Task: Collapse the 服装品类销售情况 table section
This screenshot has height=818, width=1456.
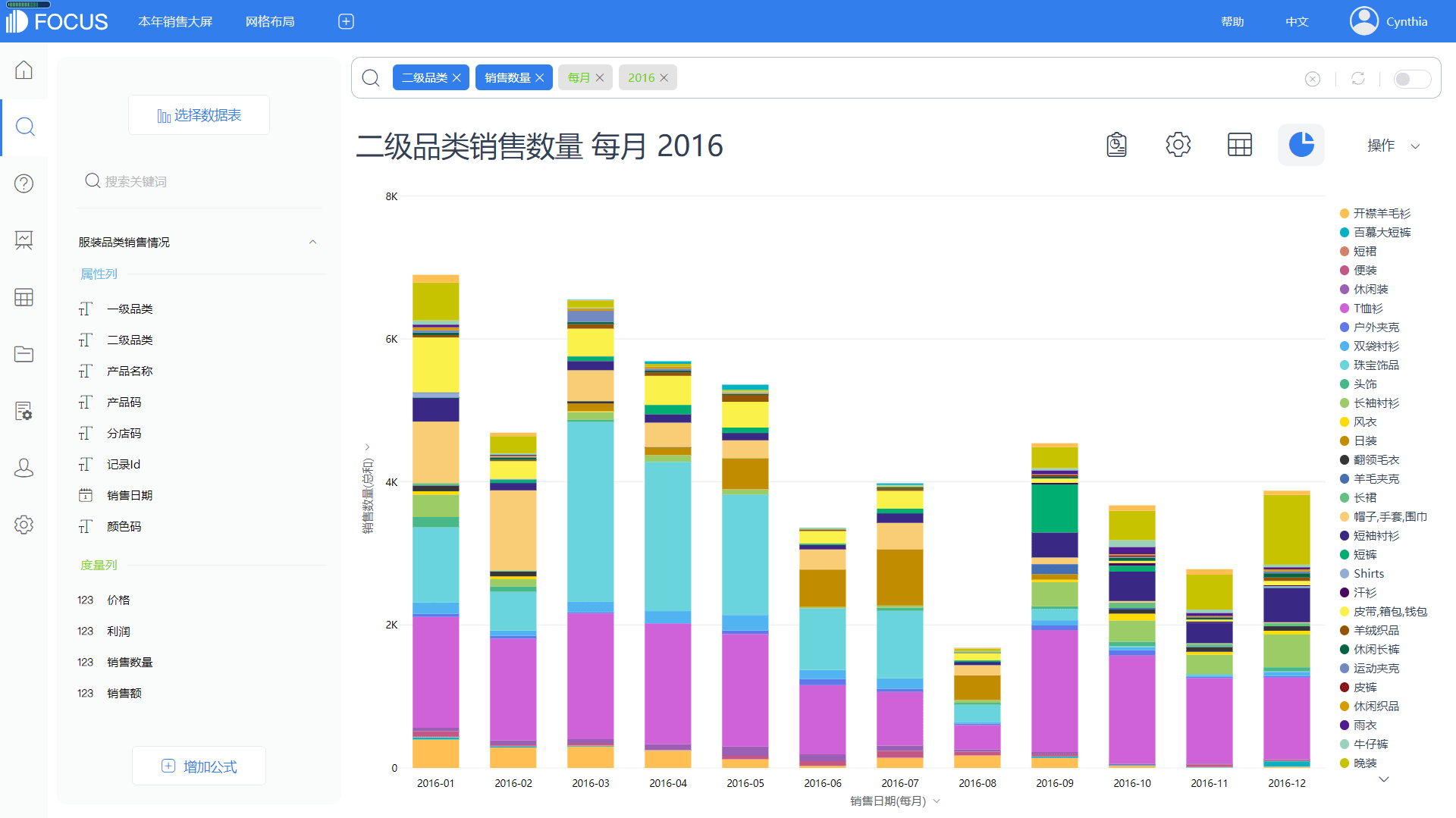Action: pos(312,242)
